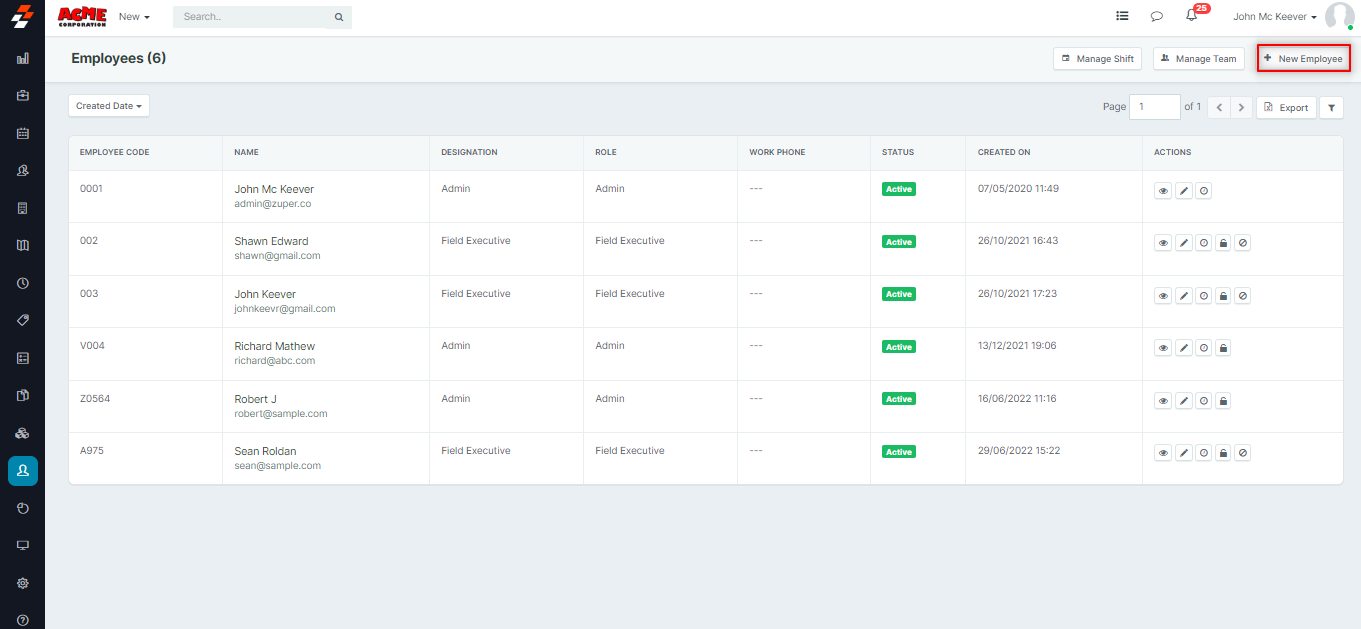The image size is (1361, 629).
Task: Click the block icon for Sean Roldan
Action: [x=1243, y=453]
